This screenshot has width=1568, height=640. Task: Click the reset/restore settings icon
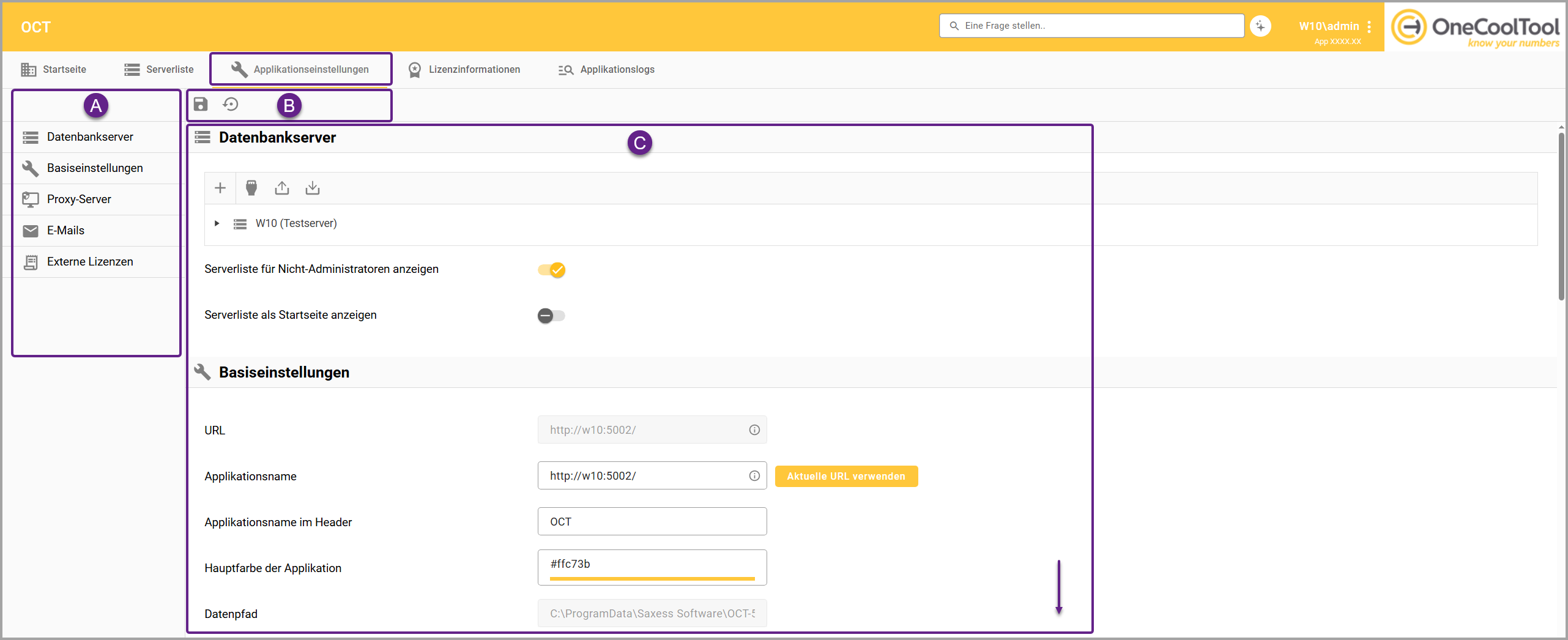(x=231, y=104)
